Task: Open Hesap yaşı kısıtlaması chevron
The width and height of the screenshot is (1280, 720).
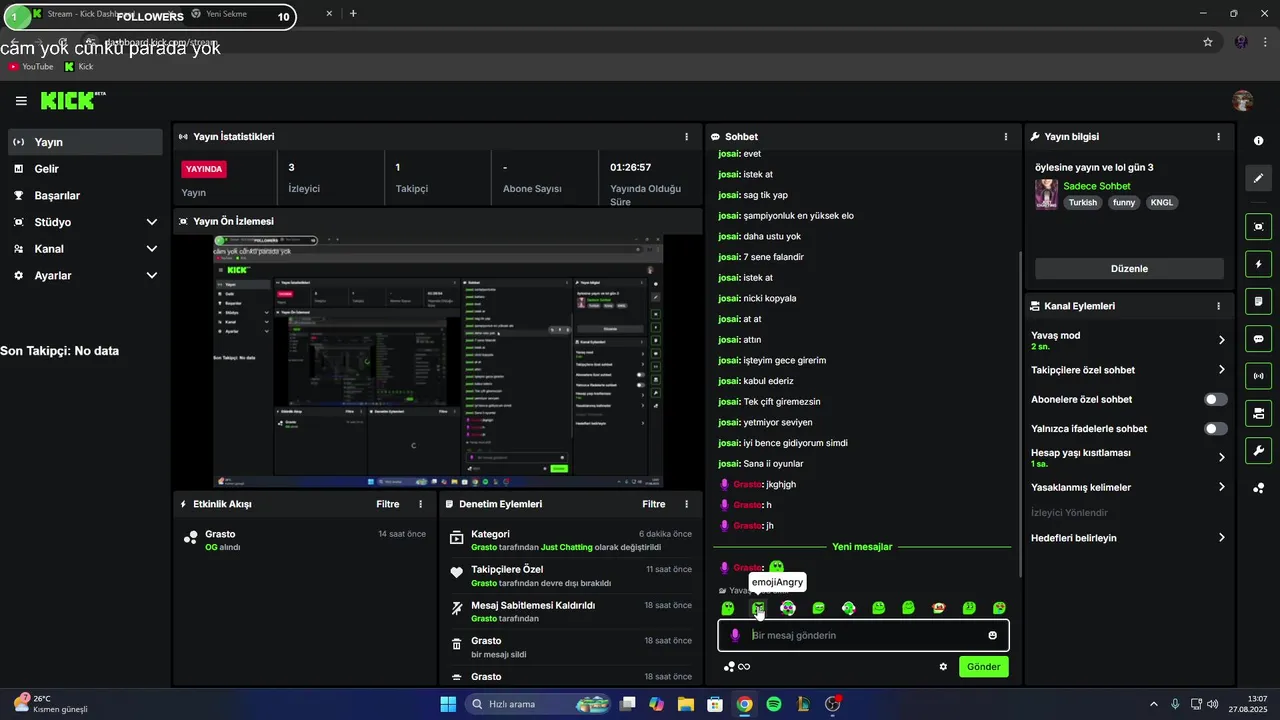Action: click(x=1221, y=457)
